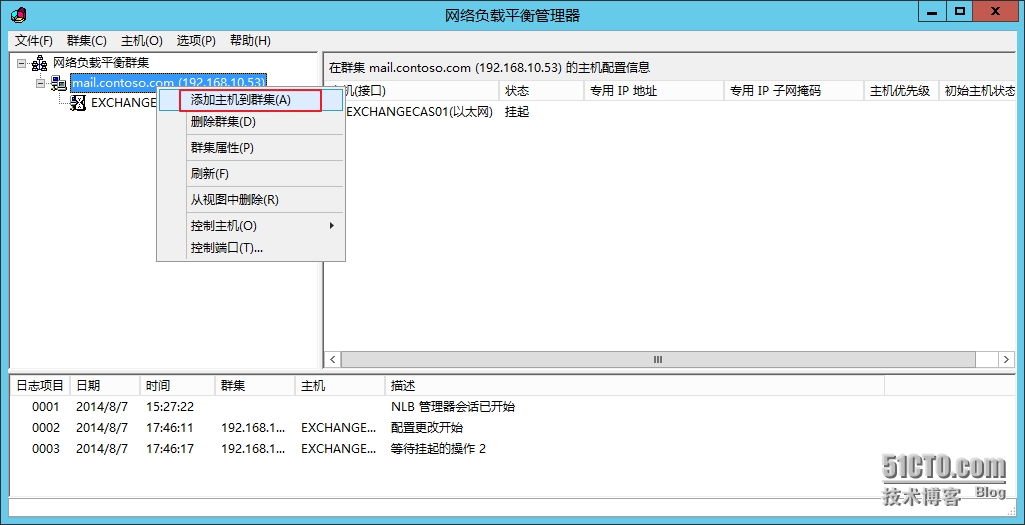
Task: Open the 主机(O) menu
Action: tap(141, 41)
